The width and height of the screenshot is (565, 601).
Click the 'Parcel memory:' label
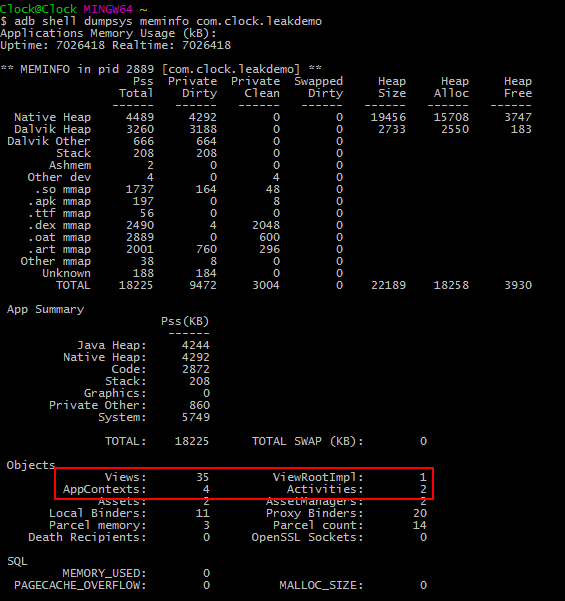pyautogui.click(x=98, y=525)
